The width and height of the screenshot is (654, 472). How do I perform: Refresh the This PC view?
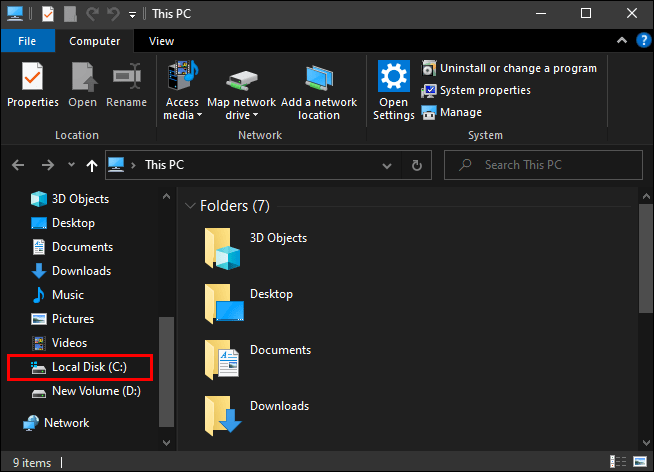pyautogui.click(x=416, y=166)
